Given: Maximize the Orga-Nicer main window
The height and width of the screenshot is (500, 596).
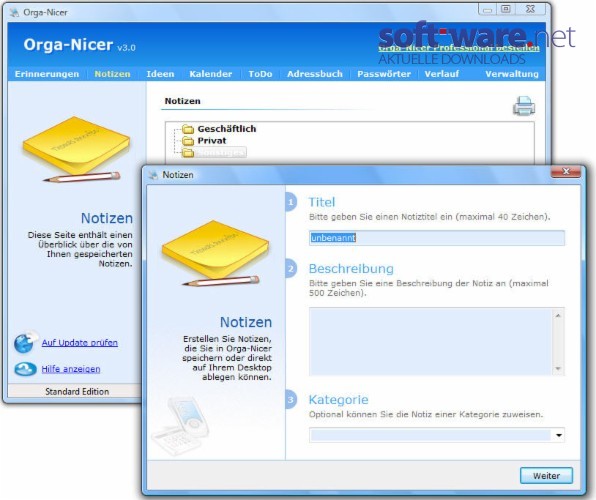Looking at the screenshot, I should [x=506, y=9].
